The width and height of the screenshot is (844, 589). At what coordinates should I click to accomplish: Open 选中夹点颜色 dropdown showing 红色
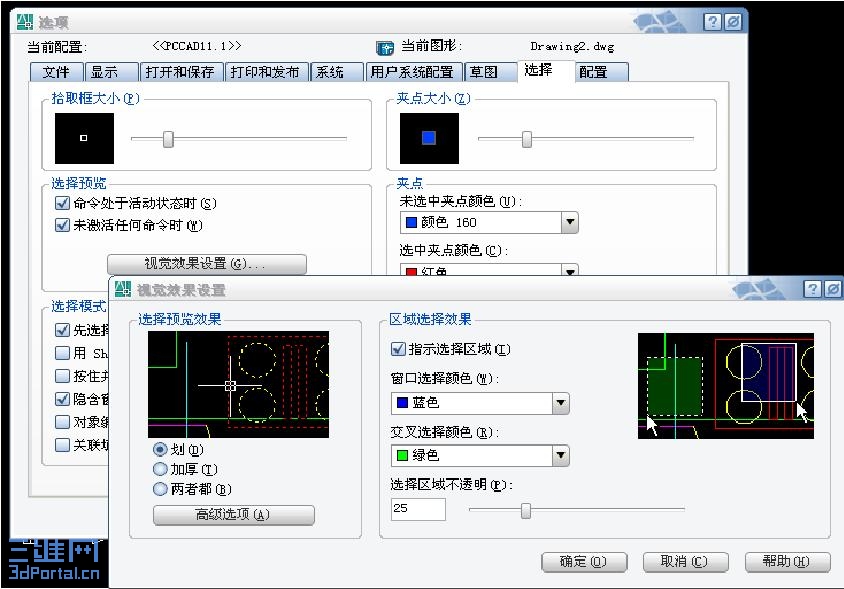point(489,269)
